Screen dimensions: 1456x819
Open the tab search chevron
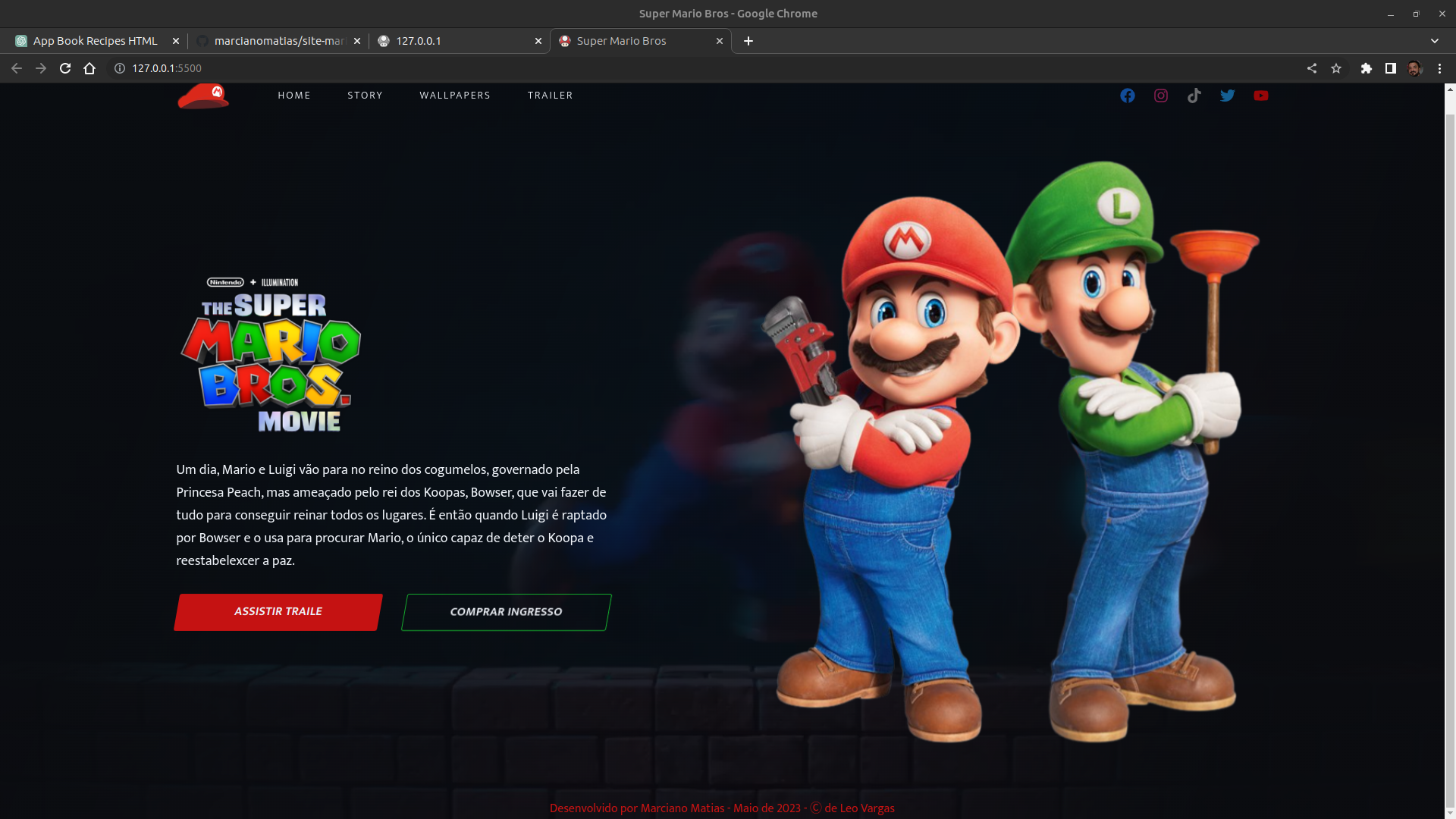tap(1435, 41)
